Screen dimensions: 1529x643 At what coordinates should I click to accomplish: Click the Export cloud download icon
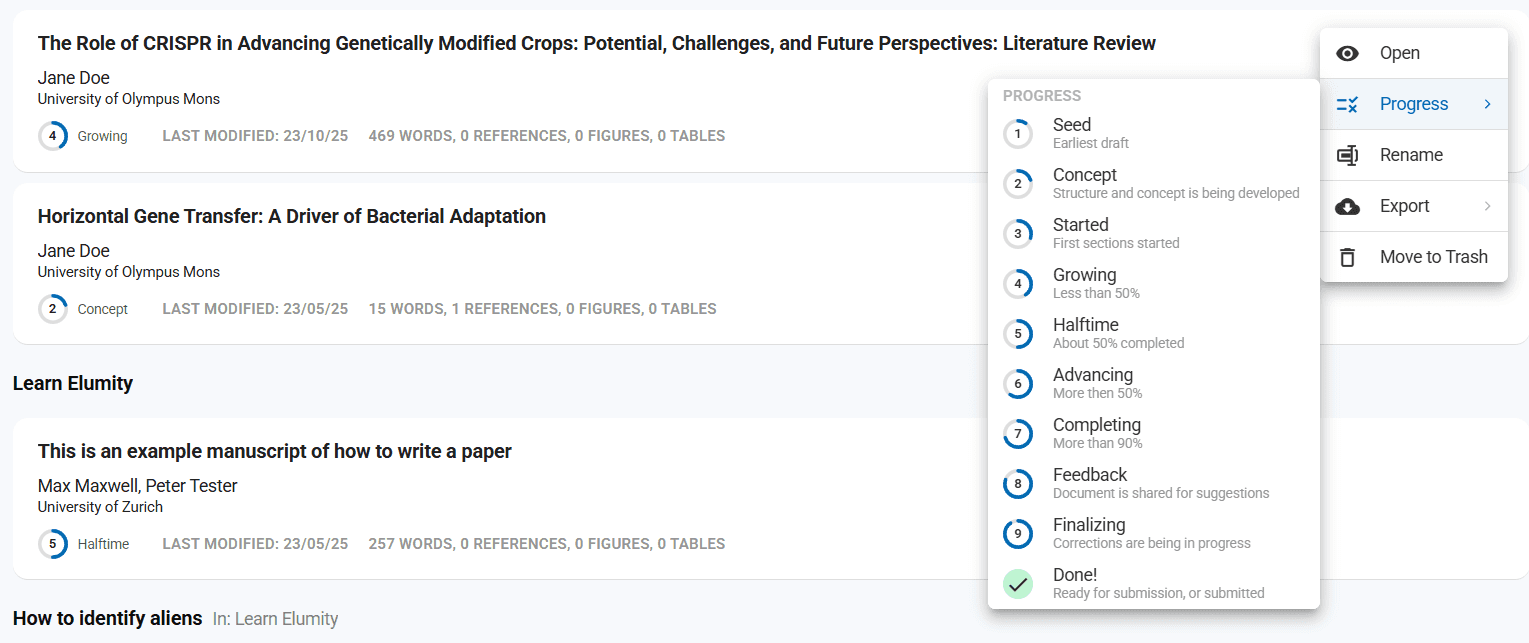pyautogui.click(x=1347, y=207)
